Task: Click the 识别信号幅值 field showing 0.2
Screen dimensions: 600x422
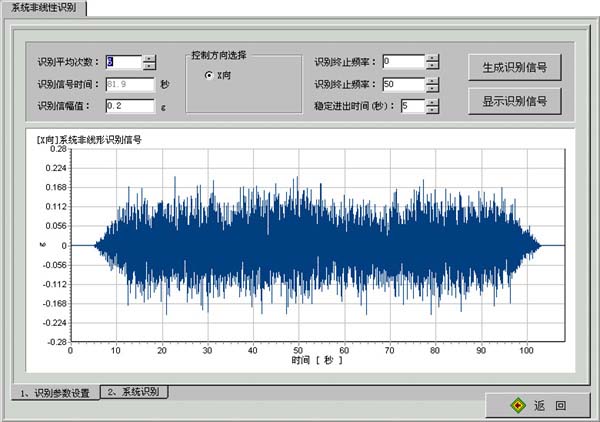Action: coord(129,105)
